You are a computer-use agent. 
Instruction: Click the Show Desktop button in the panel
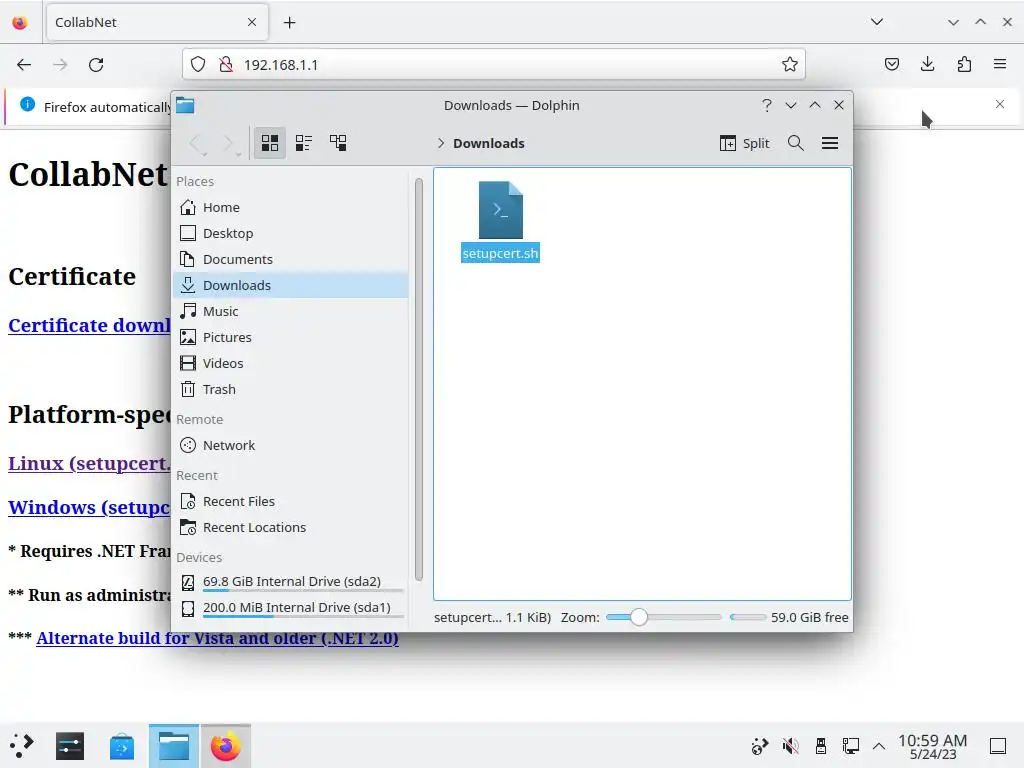(998, 745)
